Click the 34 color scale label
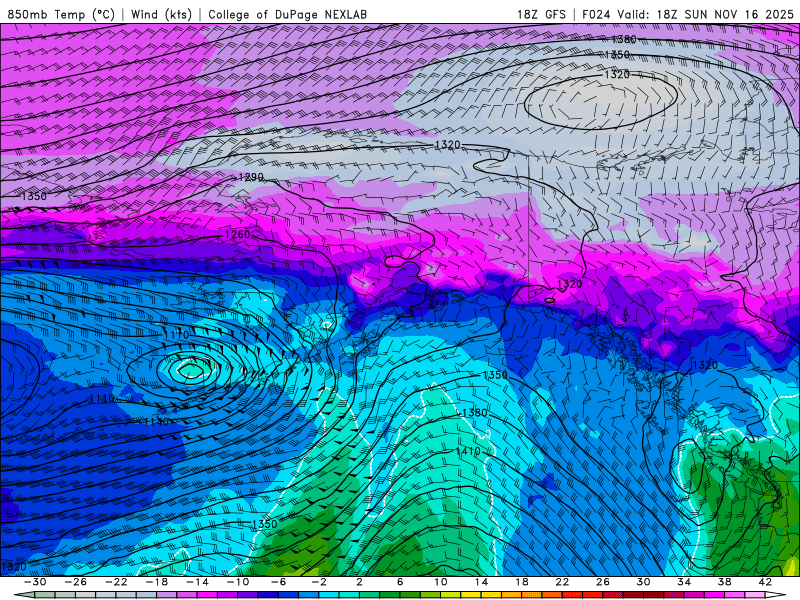 (684, 582)
